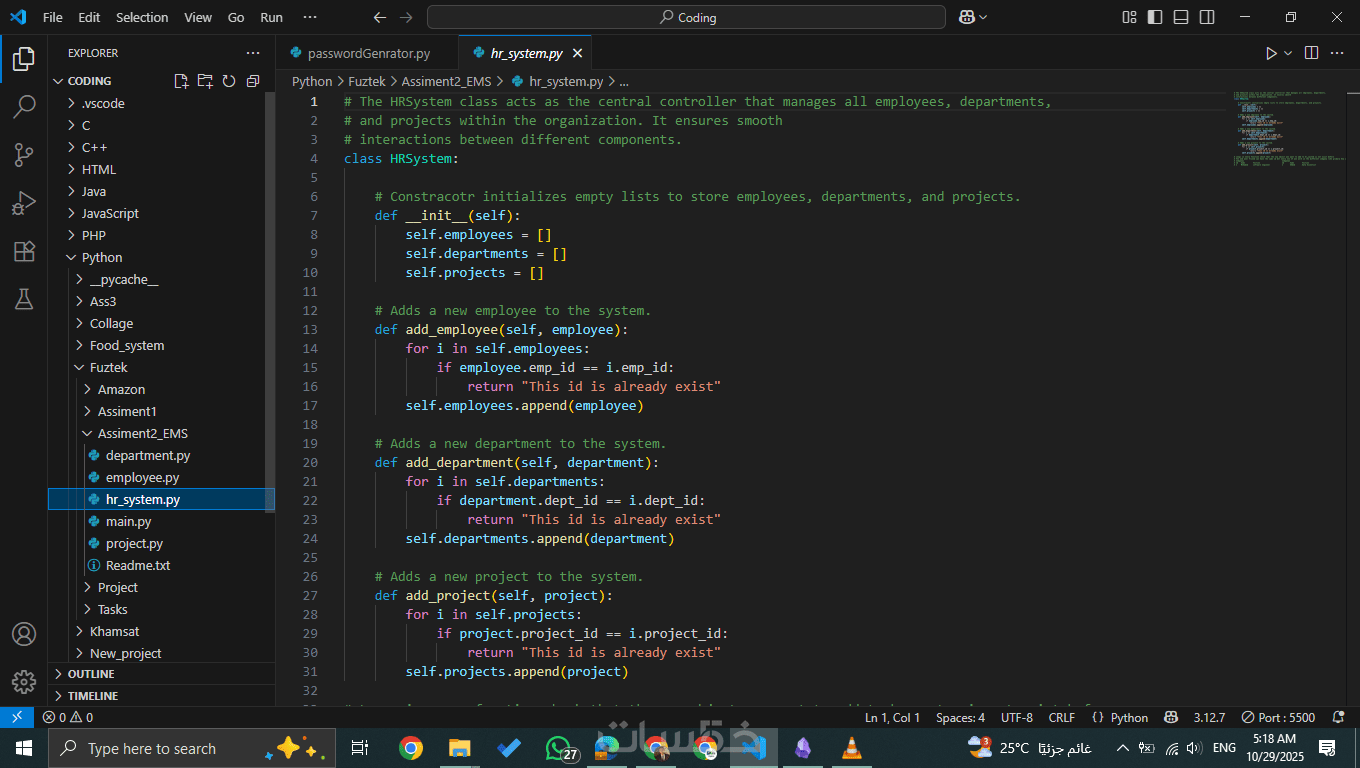Open the Run and Debug view
Image resolution: width=1360 pixels, height=768 pixels.
click(24, 203)
